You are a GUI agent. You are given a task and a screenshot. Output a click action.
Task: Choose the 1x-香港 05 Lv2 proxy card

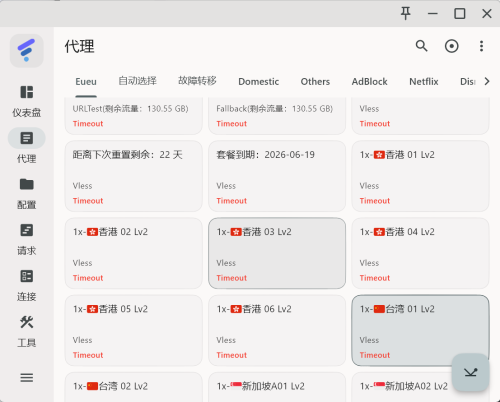(134, 330)
